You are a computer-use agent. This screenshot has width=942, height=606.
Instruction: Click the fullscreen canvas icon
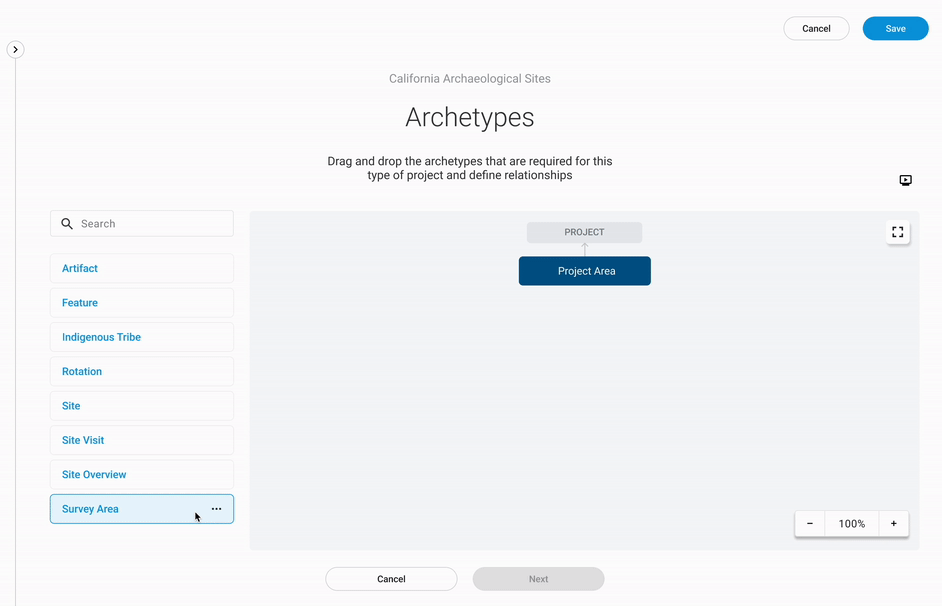(x=897, y=232)
